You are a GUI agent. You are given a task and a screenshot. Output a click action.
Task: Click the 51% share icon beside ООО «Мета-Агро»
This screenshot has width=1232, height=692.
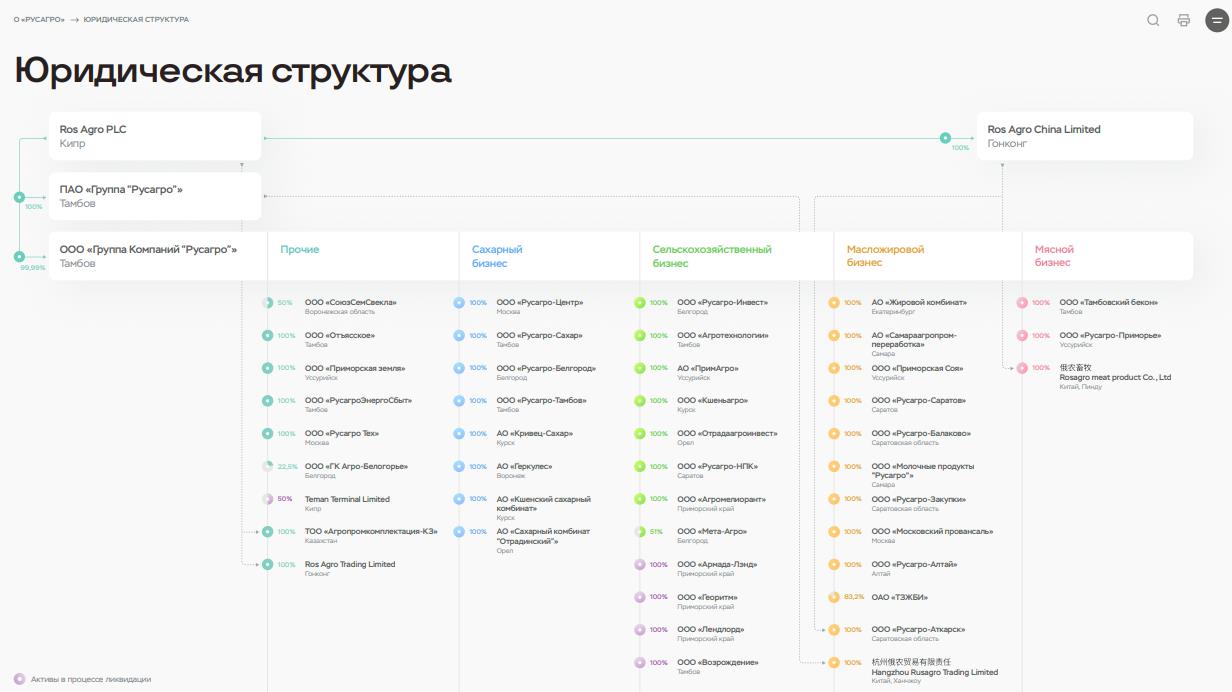tap(640, 532)
